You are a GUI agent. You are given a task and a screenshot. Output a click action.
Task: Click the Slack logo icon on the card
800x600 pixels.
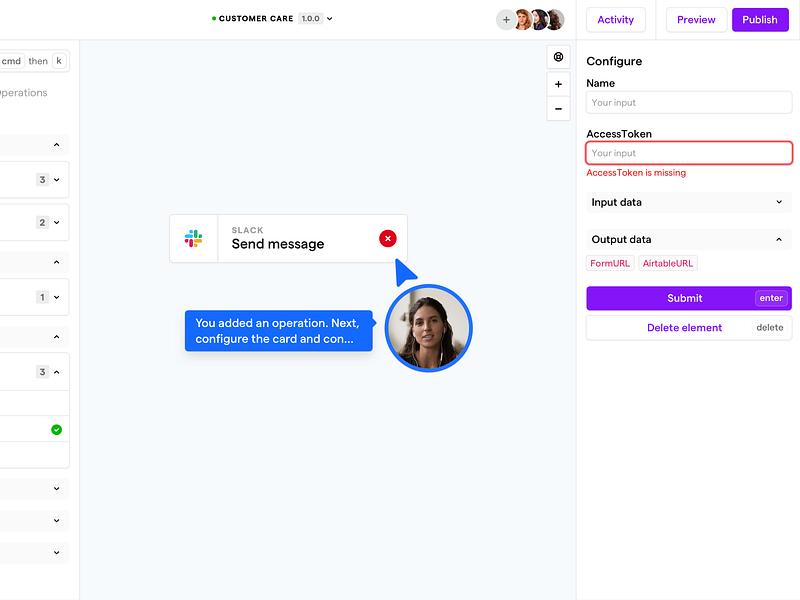[x=193, y=238]
